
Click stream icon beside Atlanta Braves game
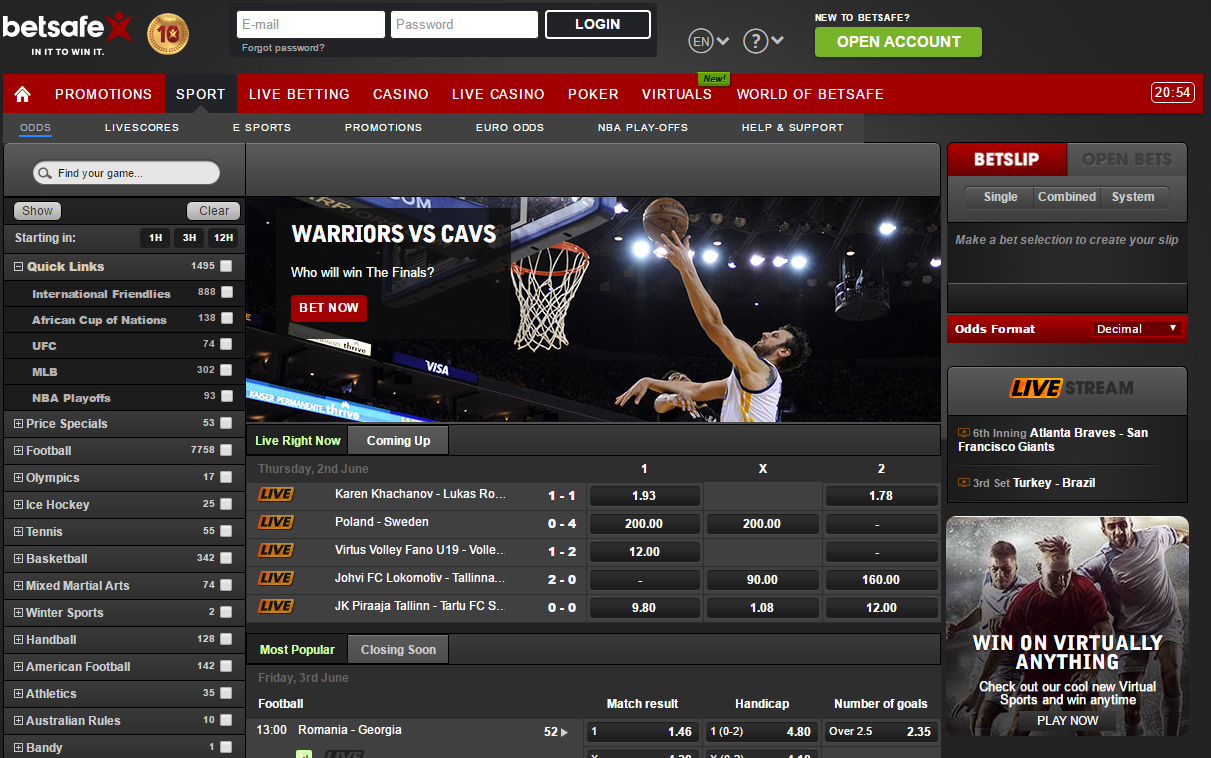pyautogui.click(x=964, y=433)
